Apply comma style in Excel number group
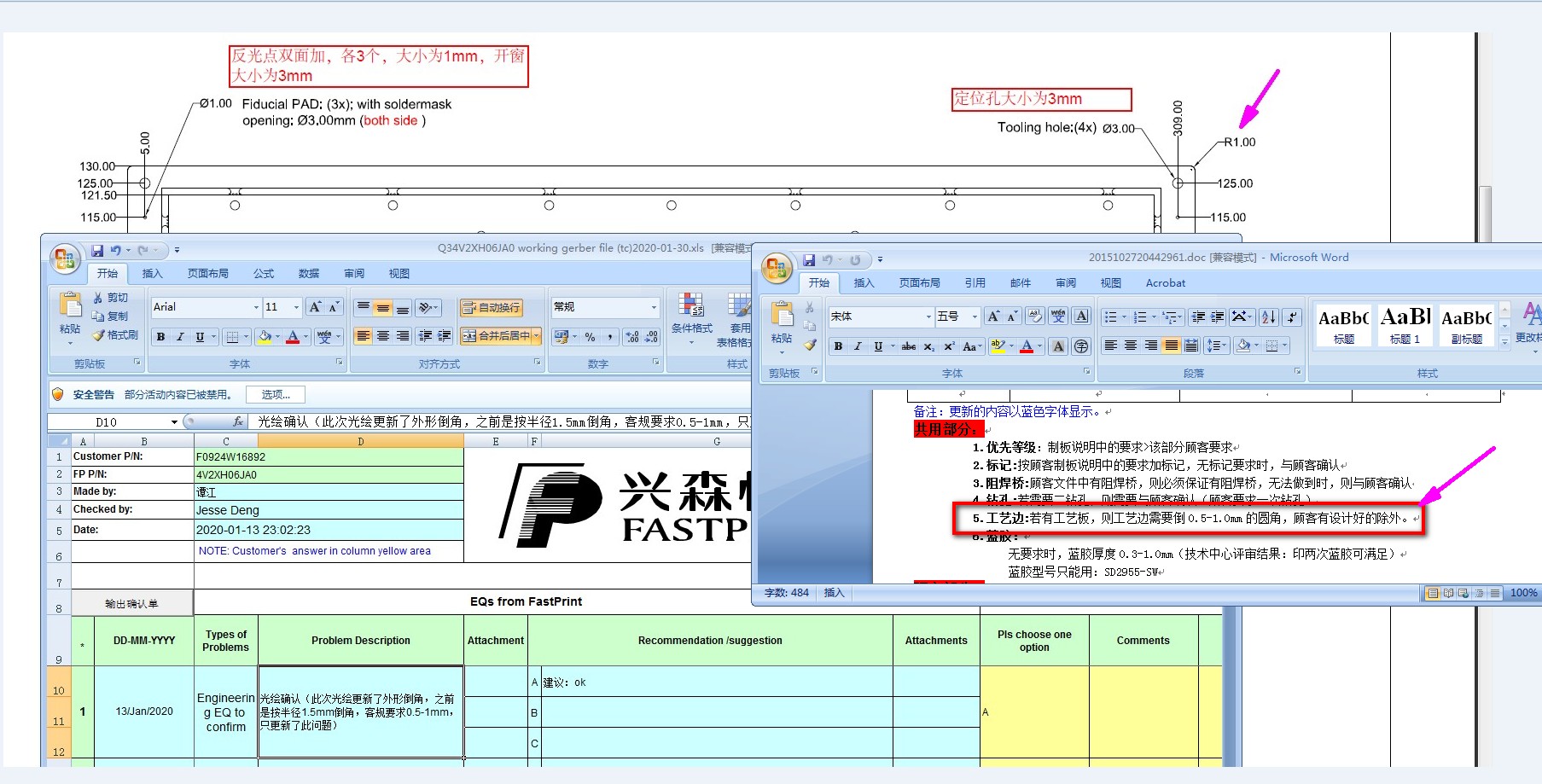 point(609,337)
